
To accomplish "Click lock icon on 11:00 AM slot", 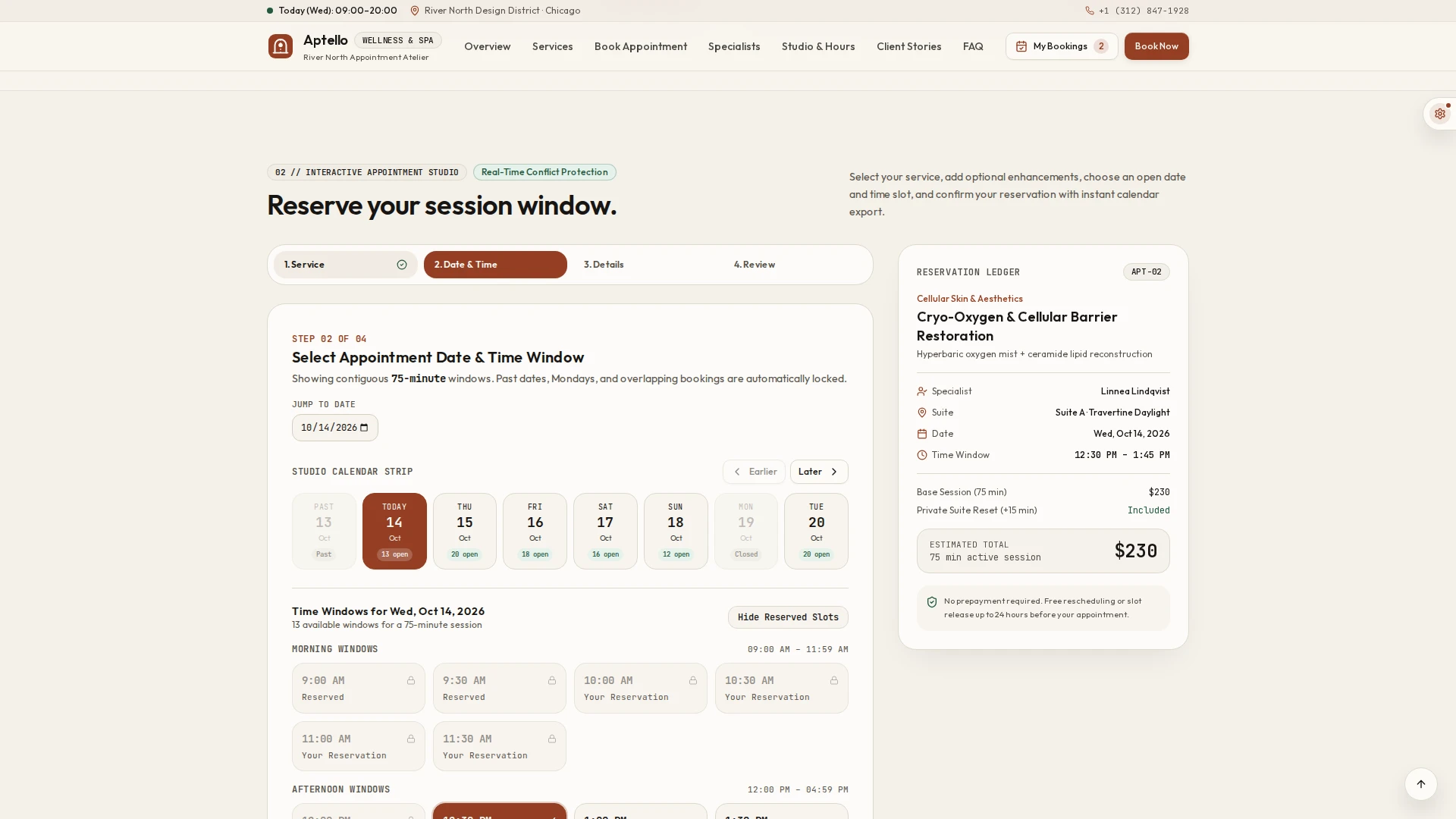I will coord(411,739).
